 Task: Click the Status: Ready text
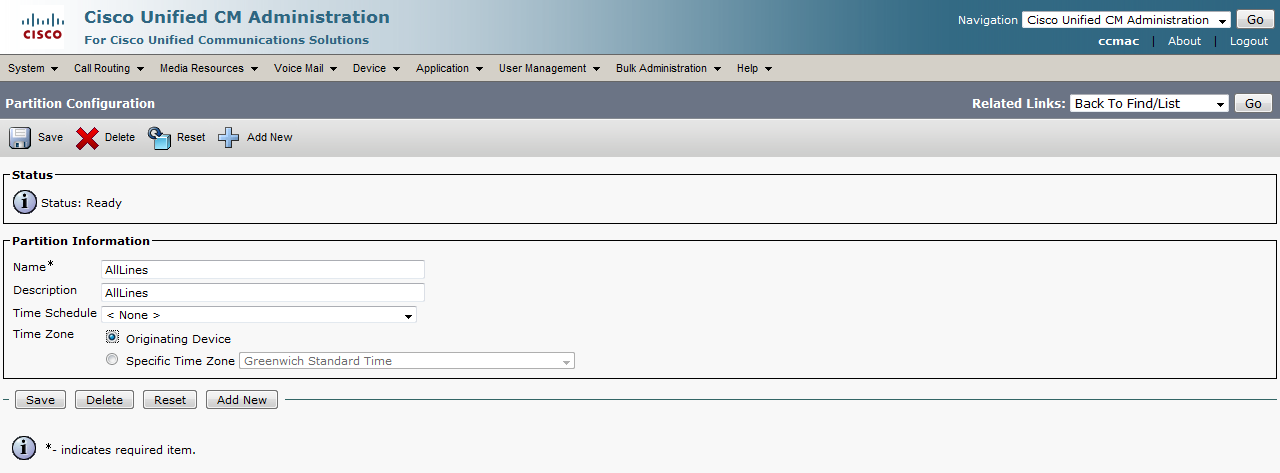pos(81,203)
